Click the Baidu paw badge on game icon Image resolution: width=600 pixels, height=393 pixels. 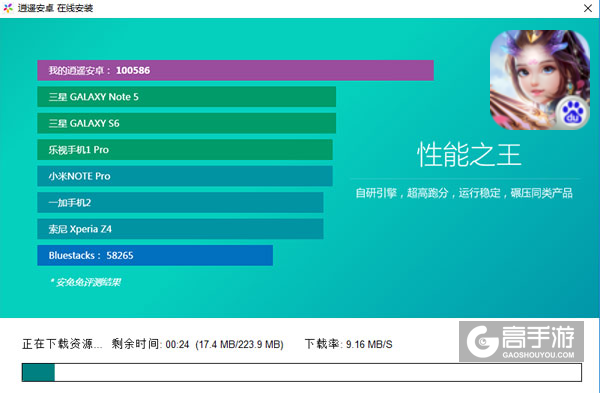tap(572, 113)
